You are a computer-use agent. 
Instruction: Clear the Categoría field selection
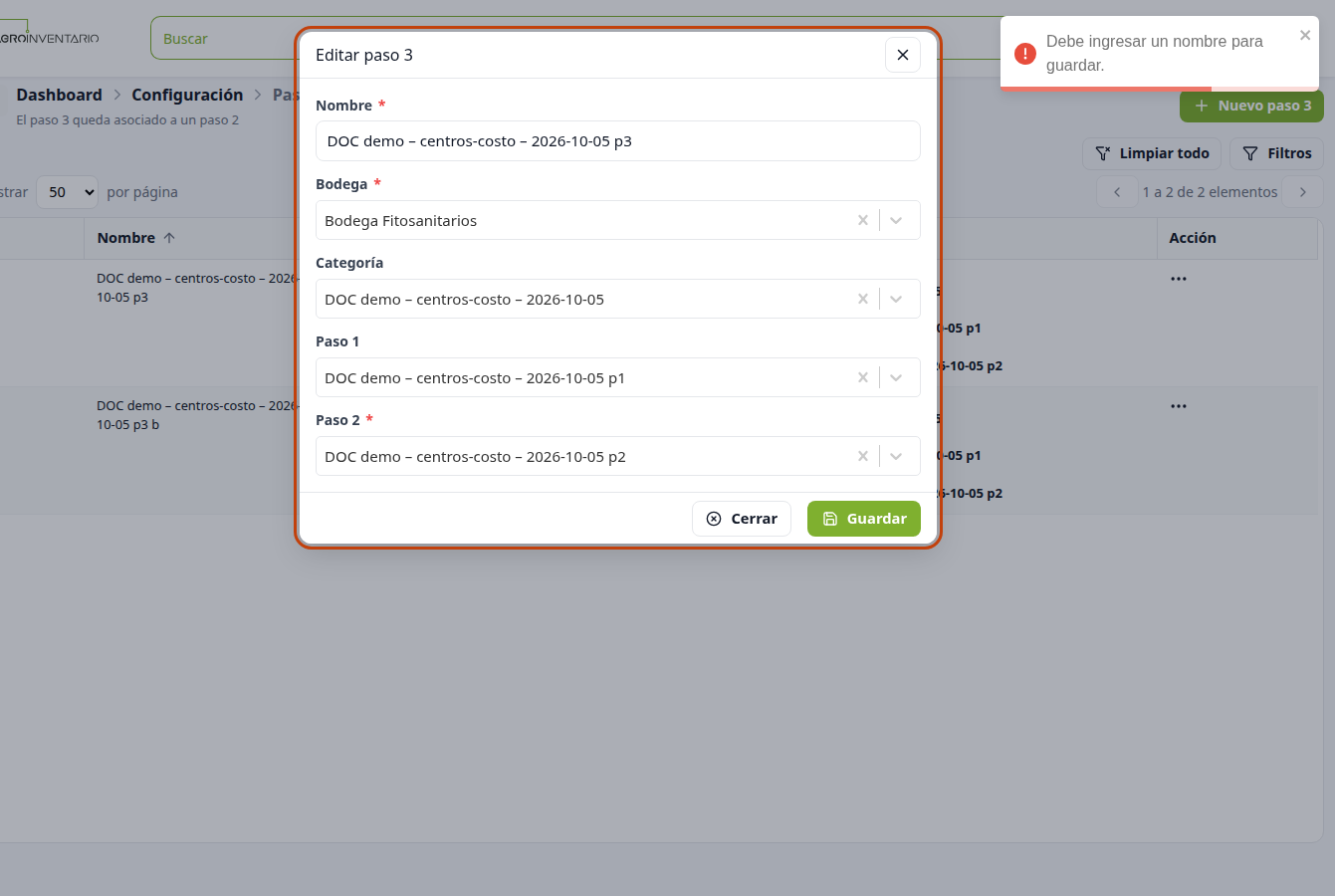[863, 299]
